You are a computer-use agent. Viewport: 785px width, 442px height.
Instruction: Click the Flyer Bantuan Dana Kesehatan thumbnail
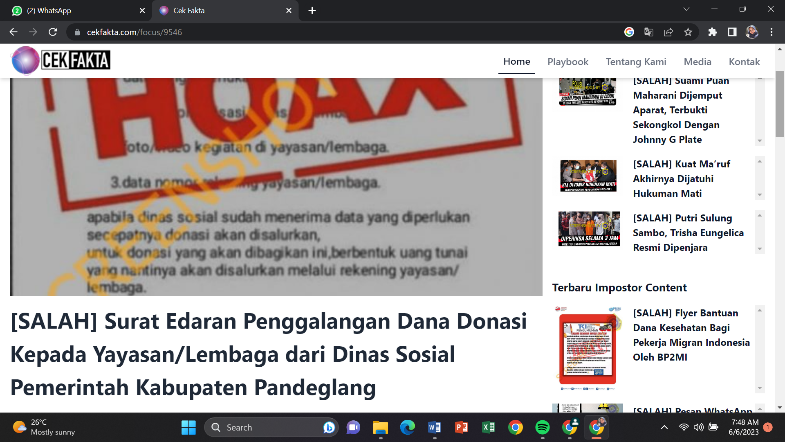(587, 347)
